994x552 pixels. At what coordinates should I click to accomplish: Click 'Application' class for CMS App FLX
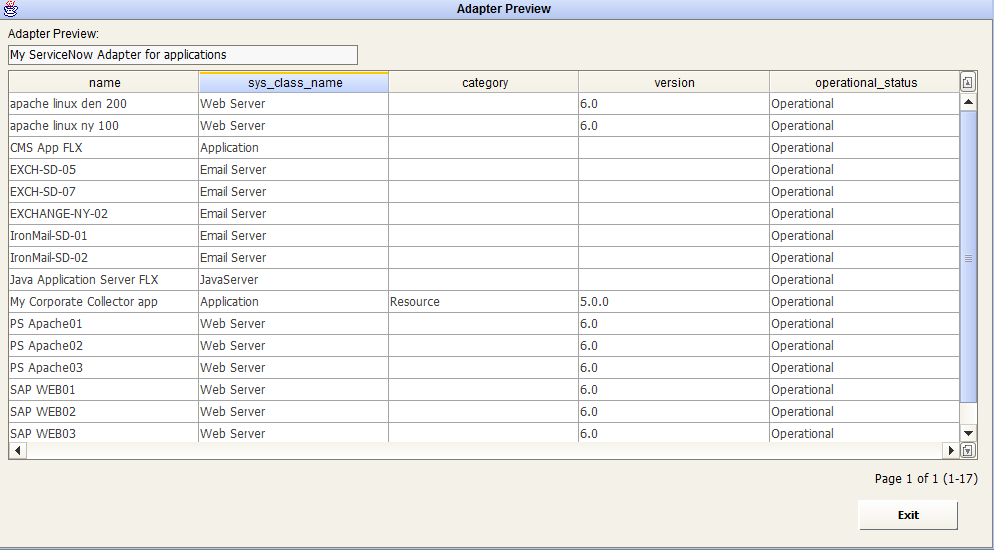pyautogui.click(x=294, y=148)
